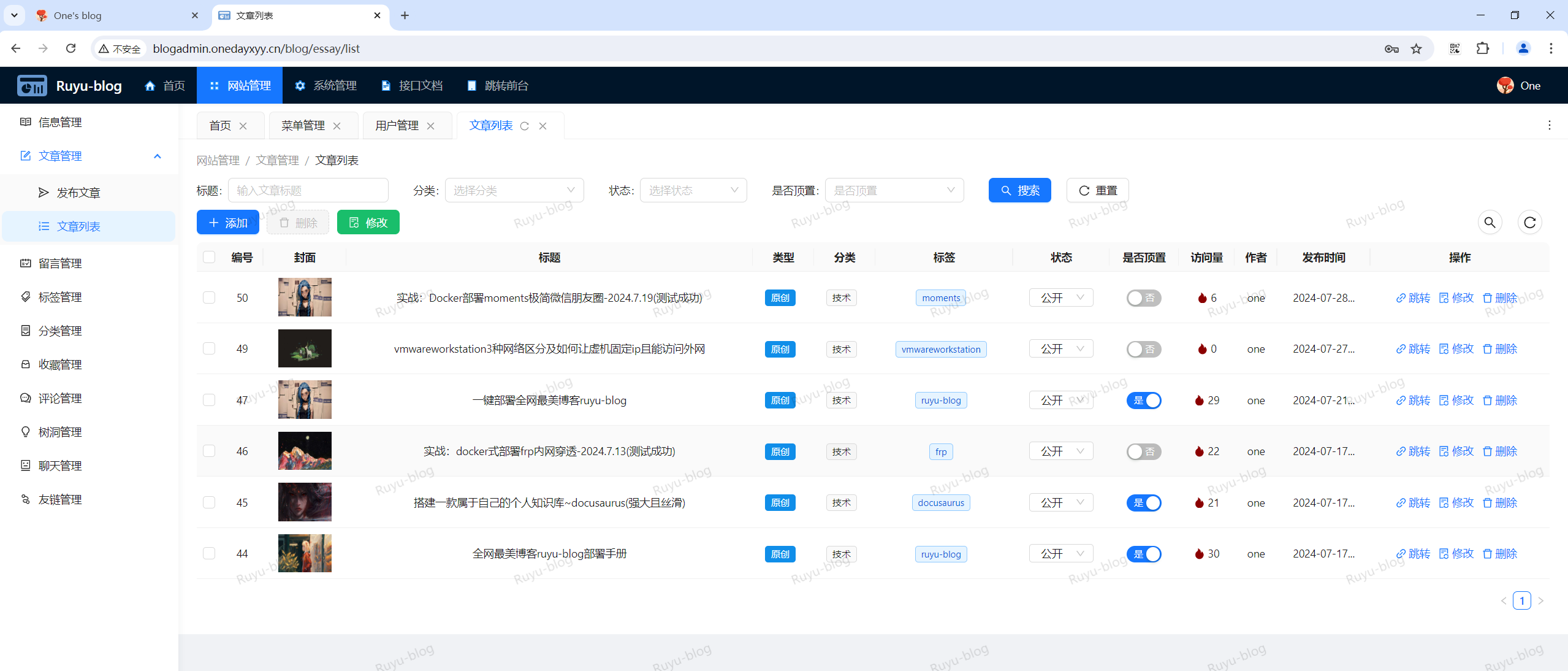Screen dimensions: 1568x671
Task: Open the three-dot tab options menu
Action: coord(1550,125)
